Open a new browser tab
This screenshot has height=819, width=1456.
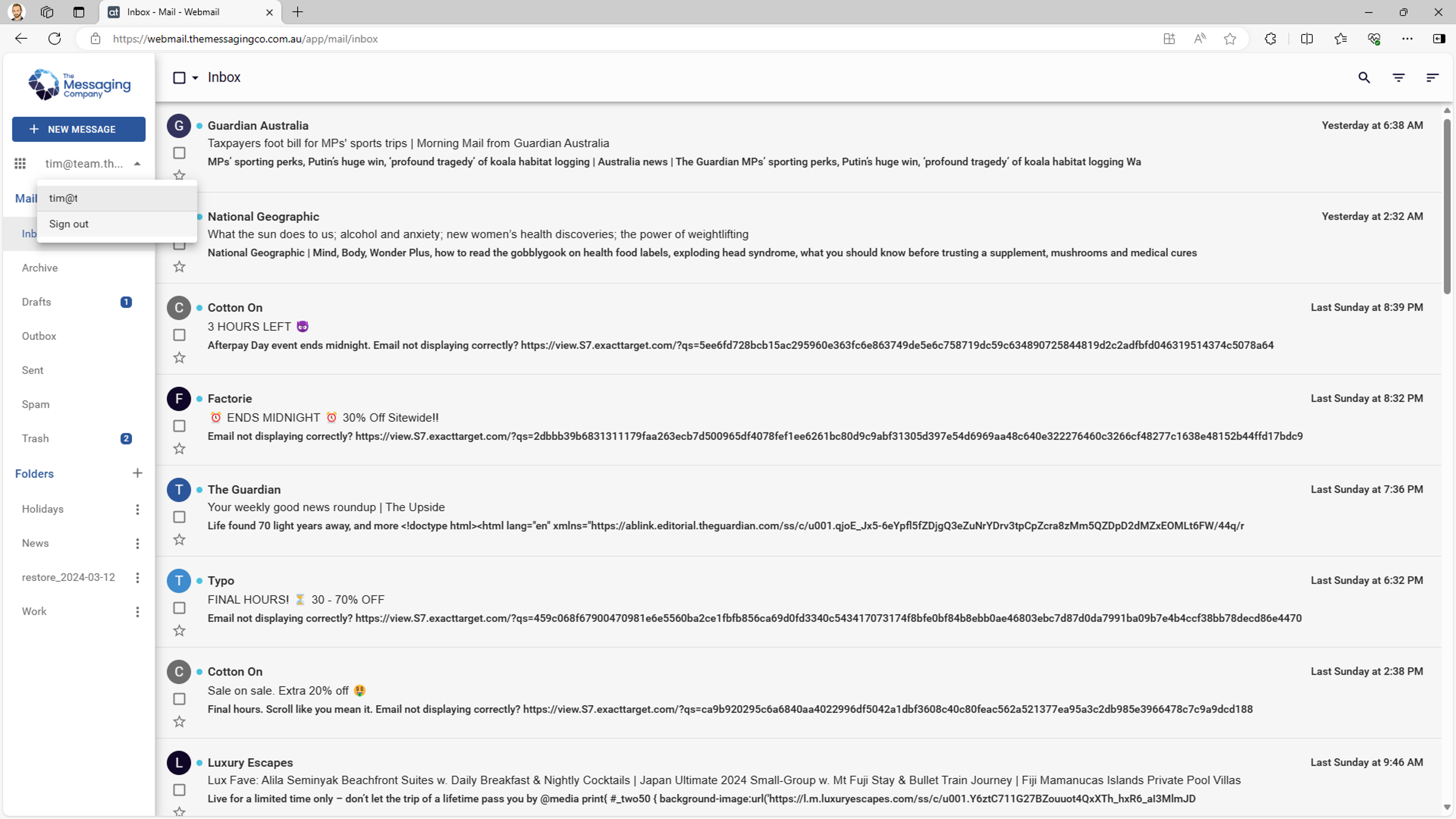click(297, 12)
